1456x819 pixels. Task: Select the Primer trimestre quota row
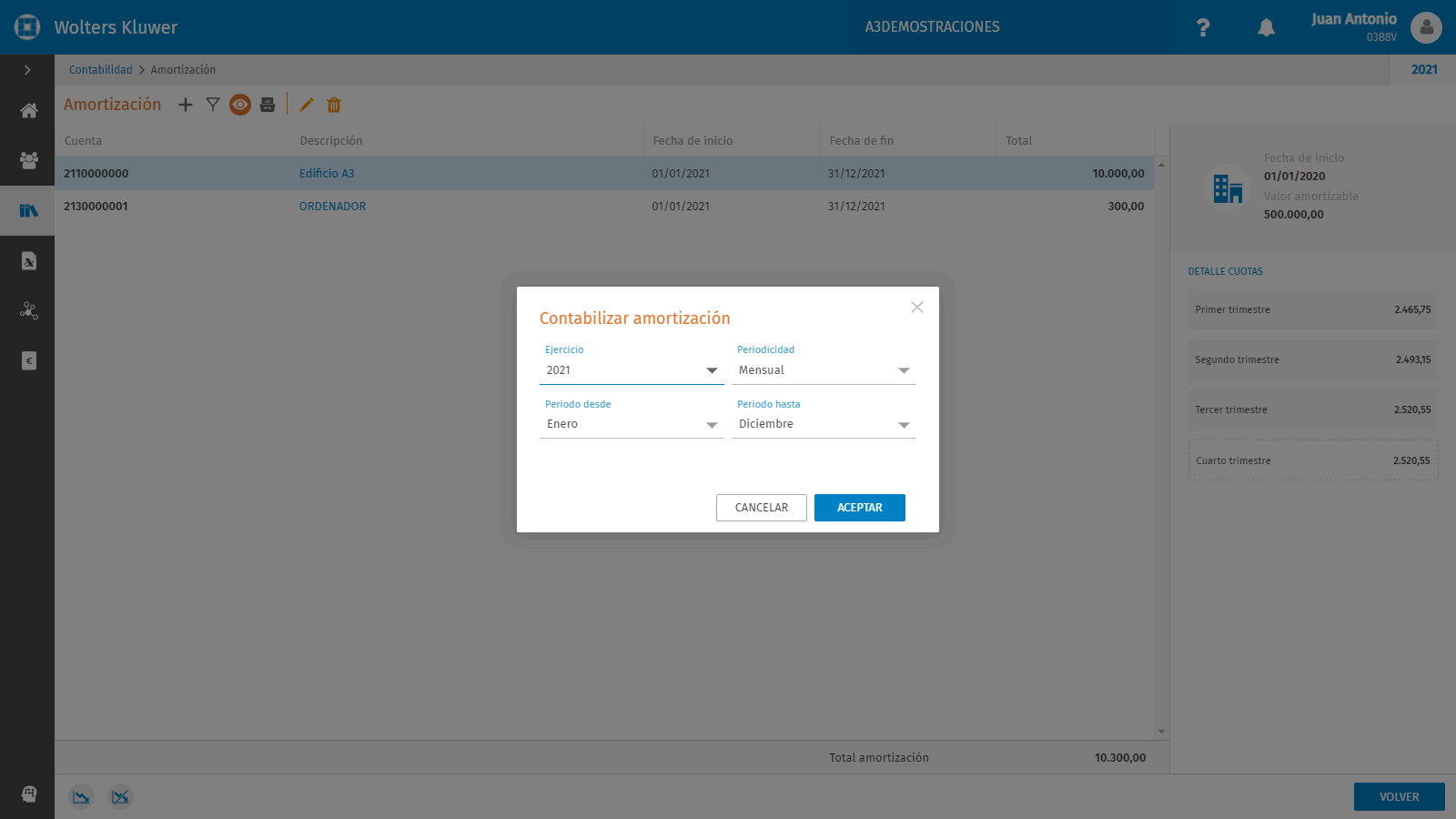click(x=1313, y=310)
